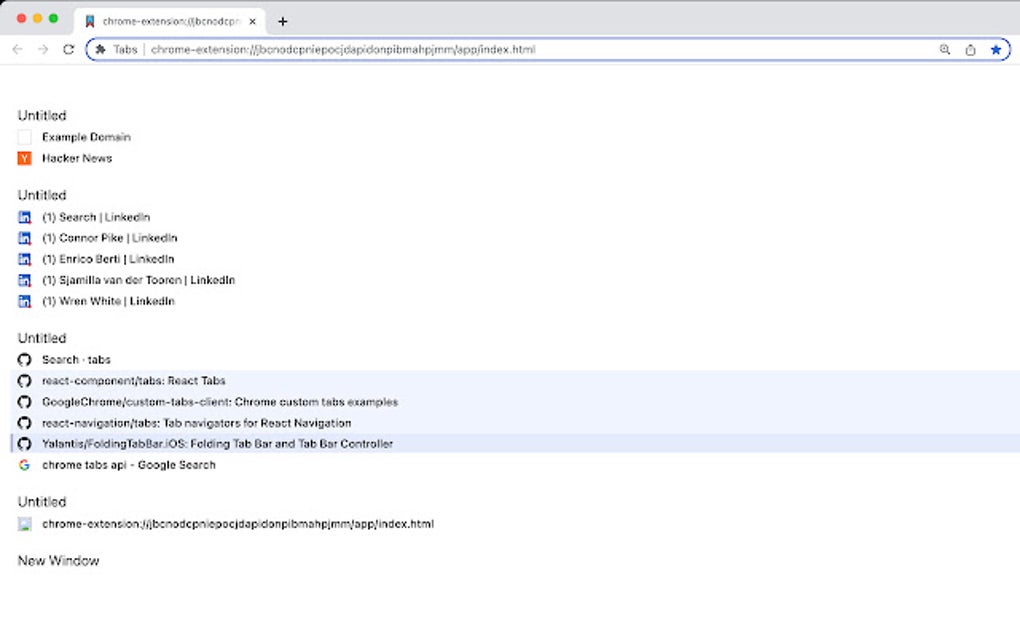This screenshot has height=638, width=1020.
Task: Click the Example Domain blank favicon
Action: click(x=24, y=137)
